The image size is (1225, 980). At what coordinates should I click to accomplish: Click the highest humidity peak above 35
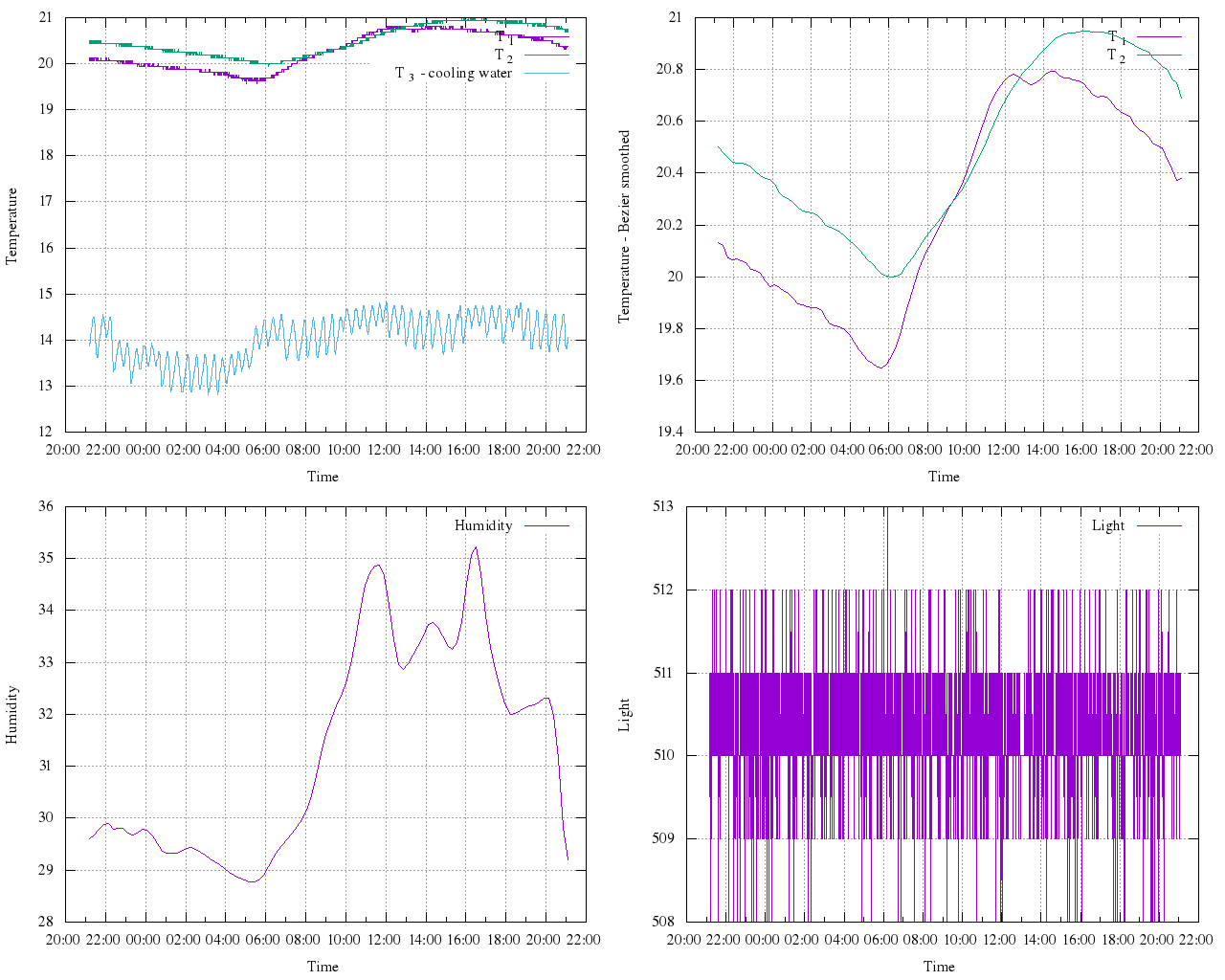(x=476, y=547)
